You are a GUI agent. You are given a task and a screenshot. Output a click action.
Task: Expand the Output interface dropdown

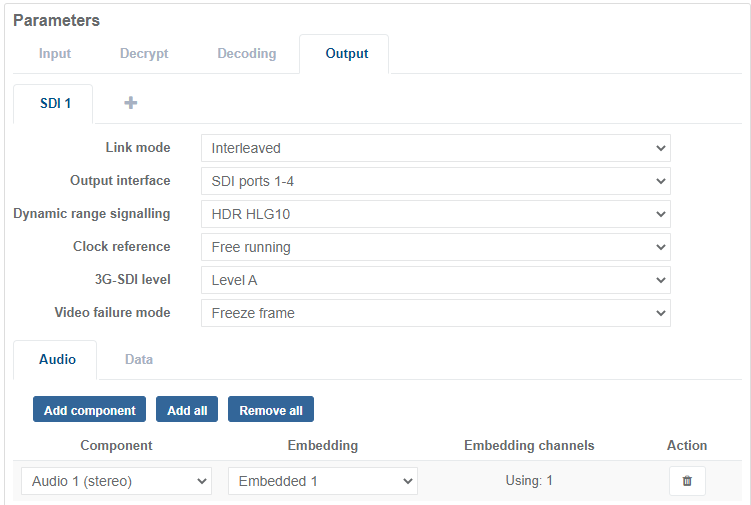coord(435,181)
